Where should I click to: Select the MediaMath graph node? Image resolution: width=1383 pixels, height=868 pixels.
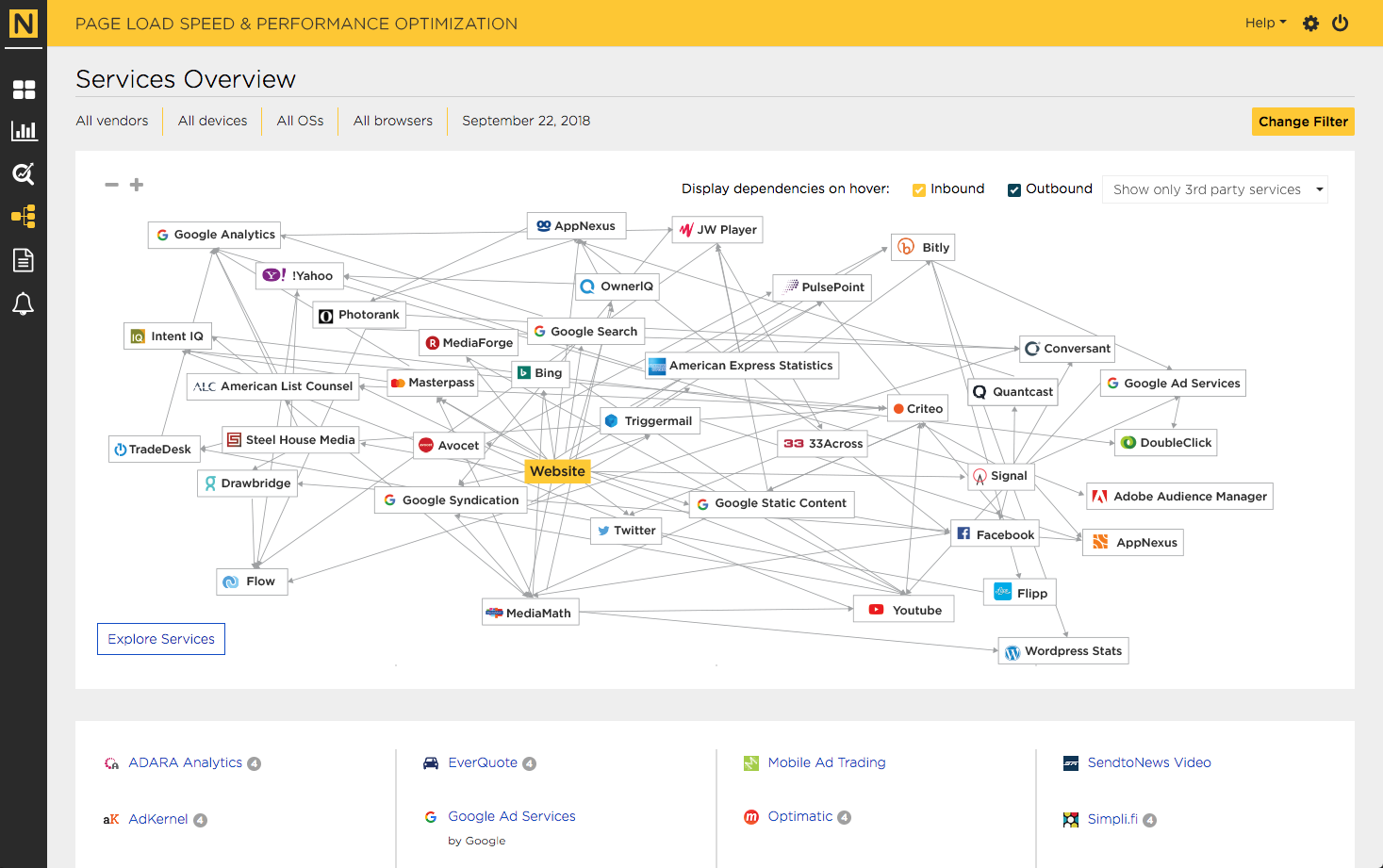point(530,614)
